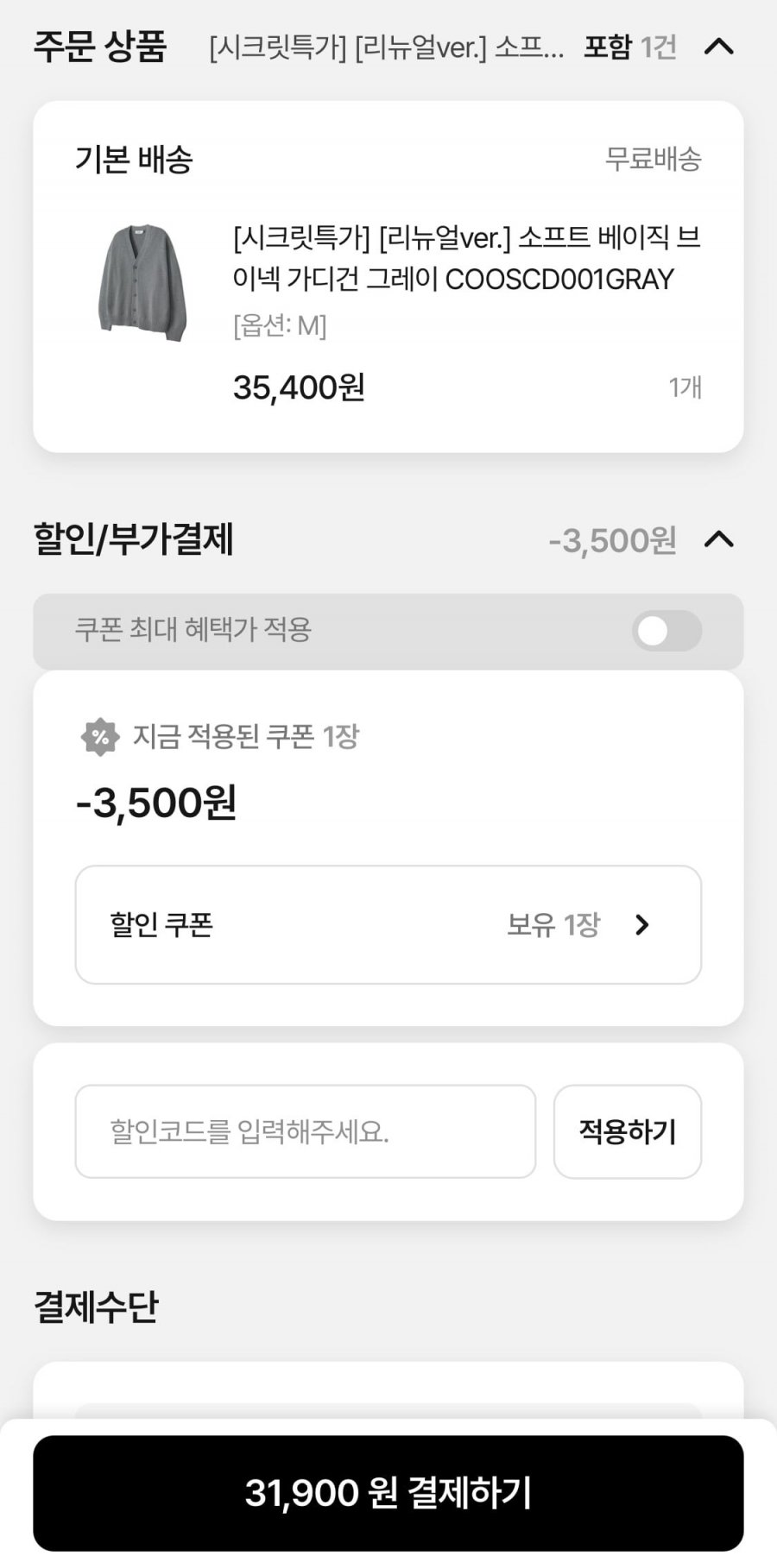This screenshot has width=777, height=1568.
Task: Click the percent coupon badge icon
Action: point(100,737)
